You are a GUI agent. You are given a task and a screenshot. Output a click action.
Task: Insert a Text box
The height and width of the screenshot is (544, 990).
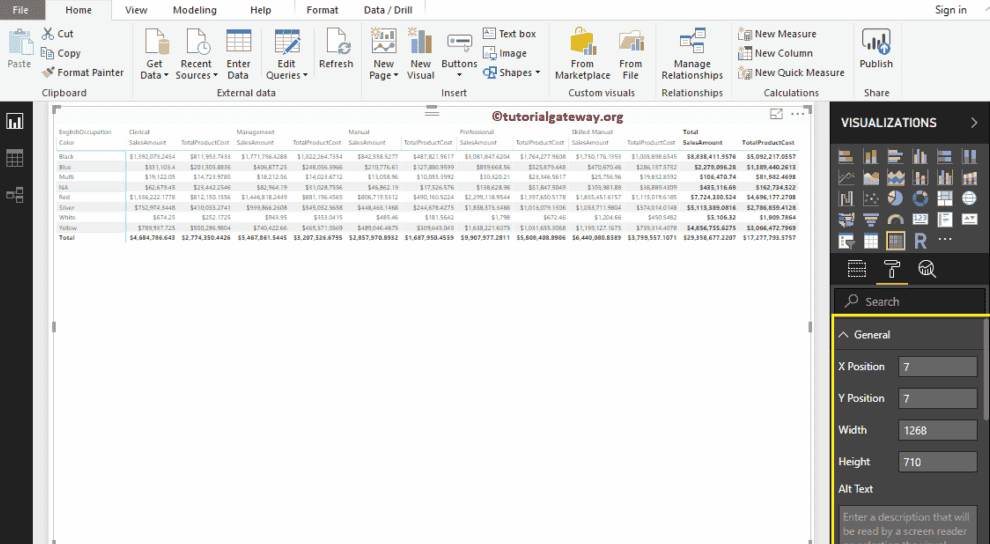(x=510, y=34)
